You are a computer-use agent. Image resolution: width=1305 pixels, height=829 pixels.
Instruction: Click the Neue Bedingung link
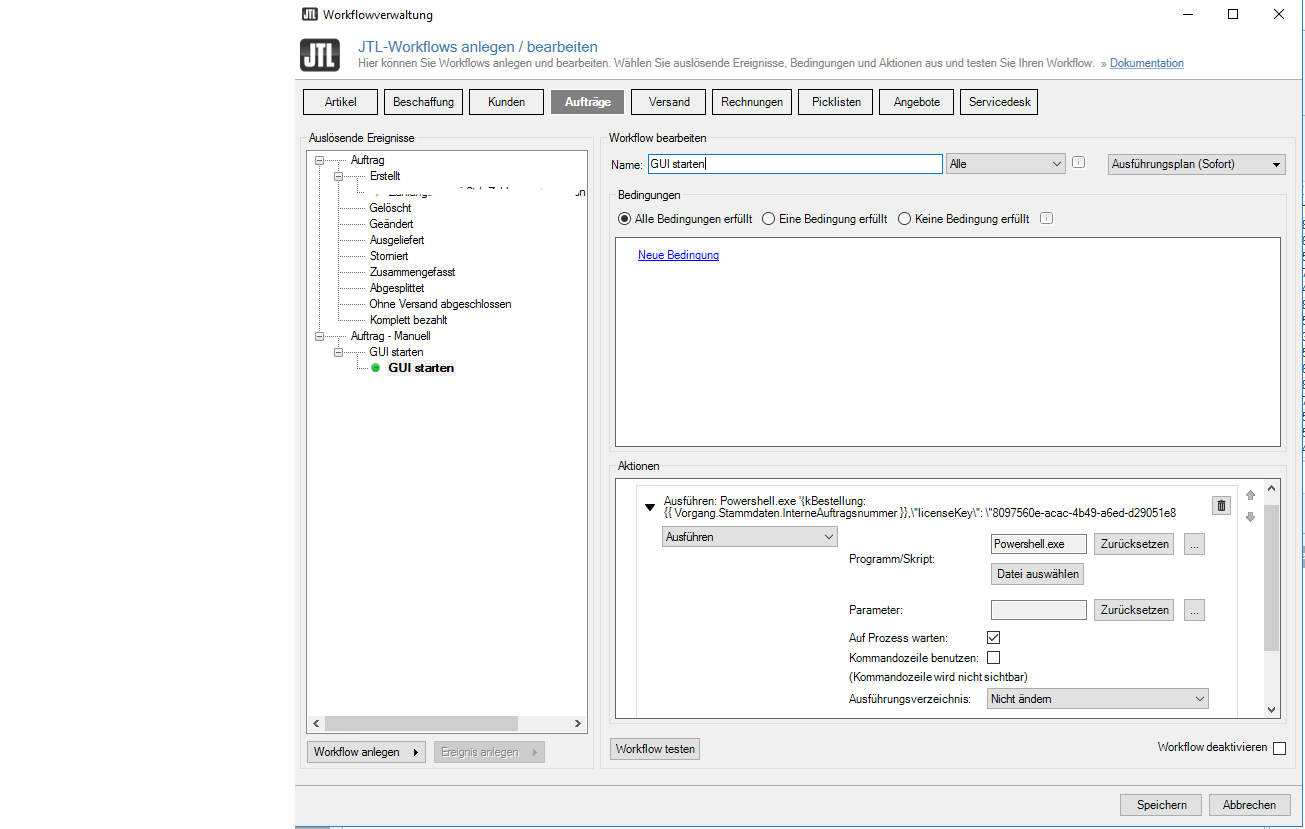coord(678,255)
